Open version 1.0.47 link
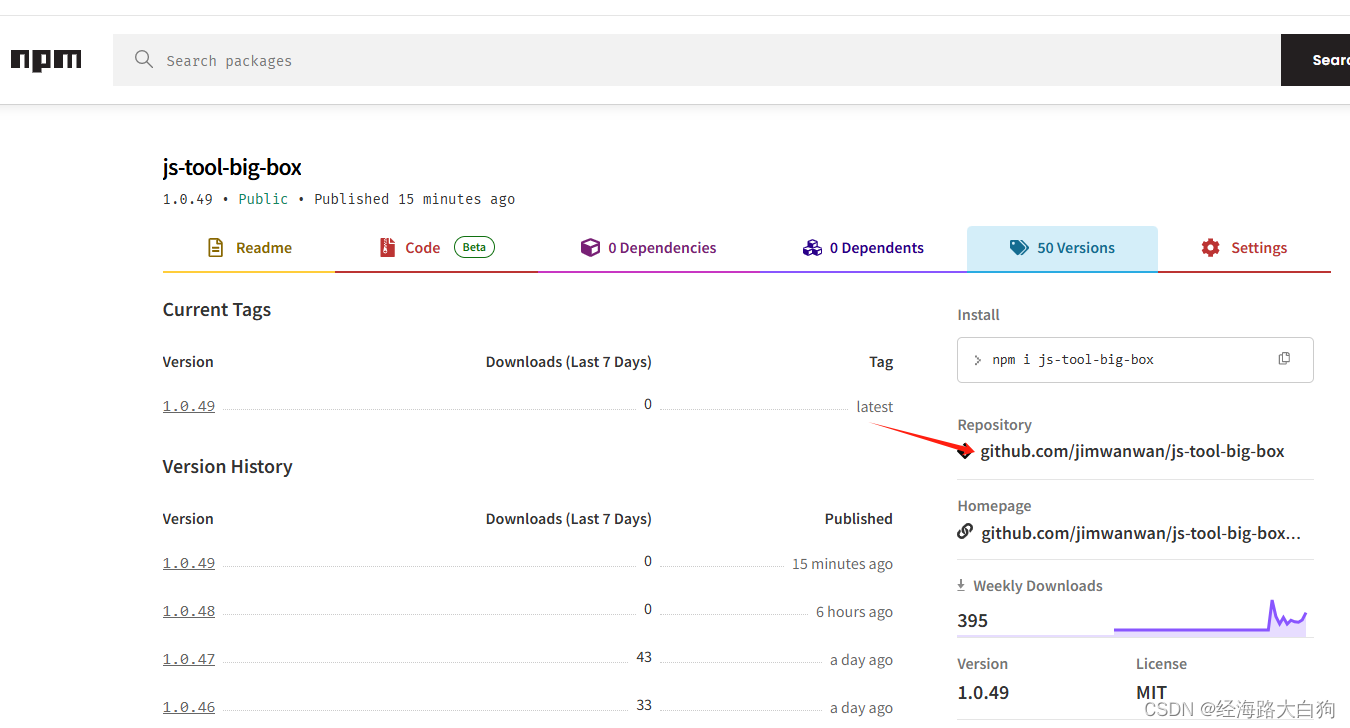 point(189,659)
